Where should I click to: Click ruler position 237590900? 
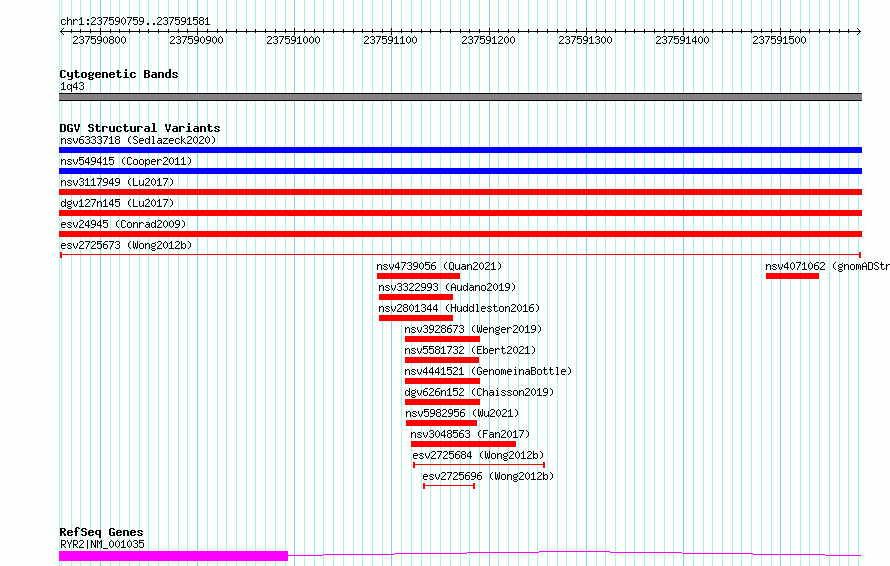click(x=196, y=40)
